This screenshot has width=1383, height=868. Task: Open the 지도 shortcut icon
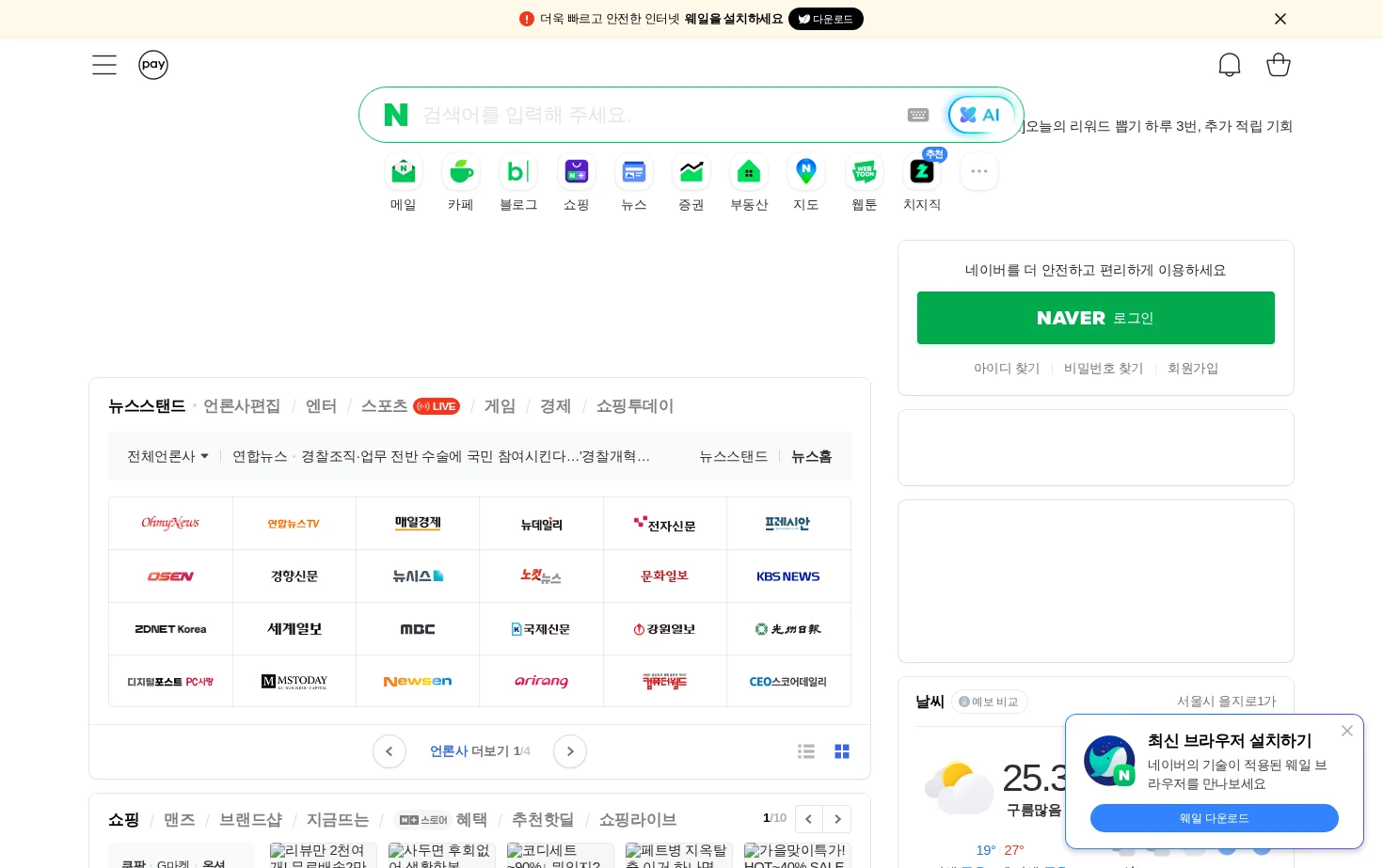point(806,172)
